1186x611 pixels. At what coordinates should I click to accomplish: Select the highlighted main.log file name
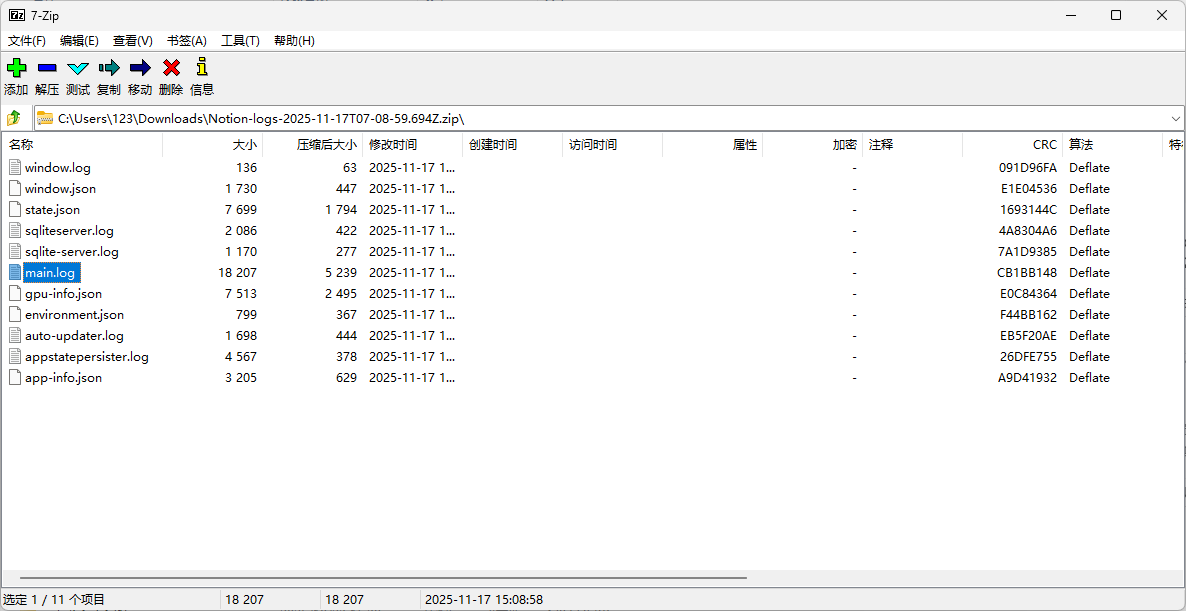coord(51,272)
